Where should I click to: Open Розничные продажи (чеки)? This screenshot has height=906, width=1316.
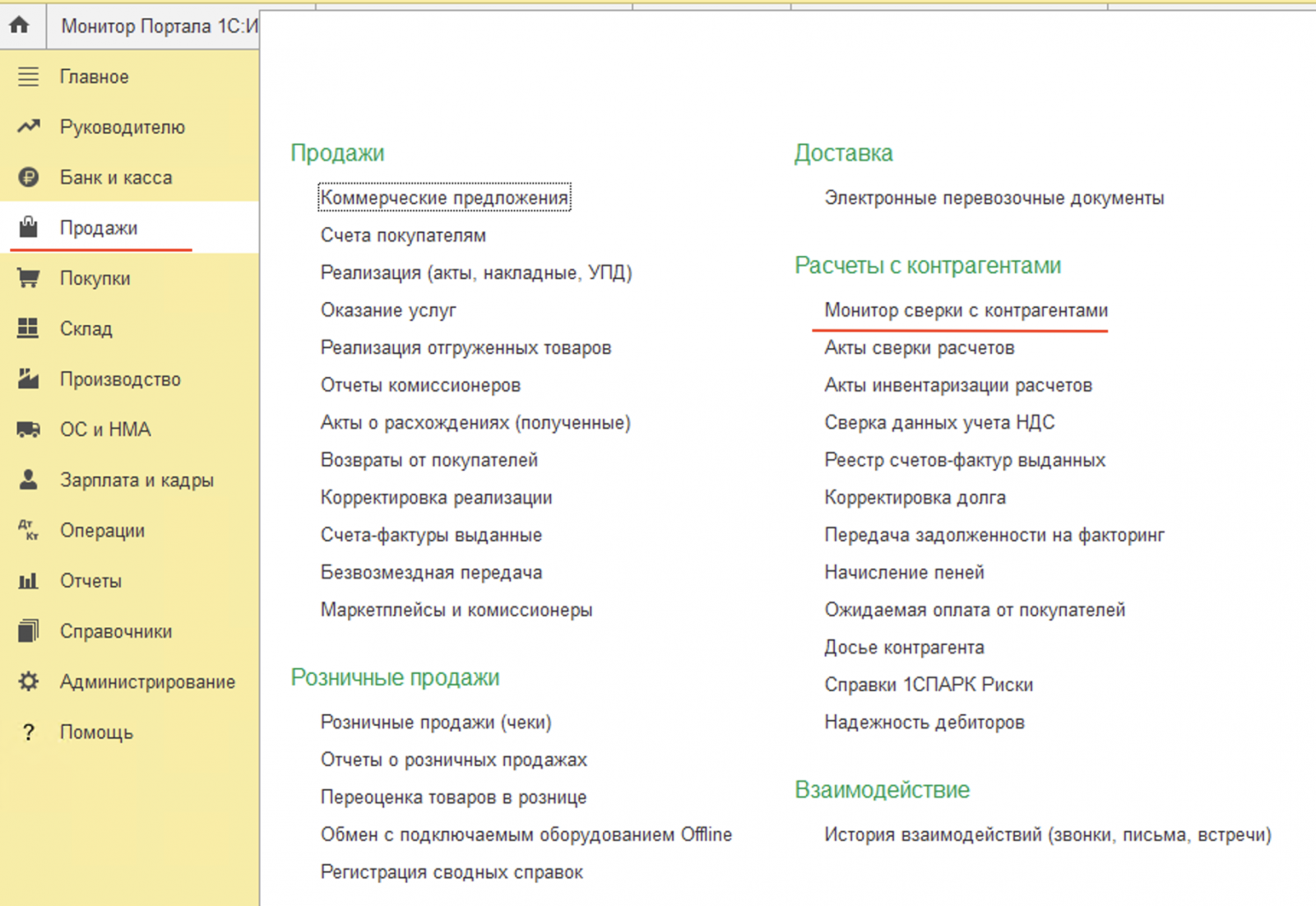point(436,722)
